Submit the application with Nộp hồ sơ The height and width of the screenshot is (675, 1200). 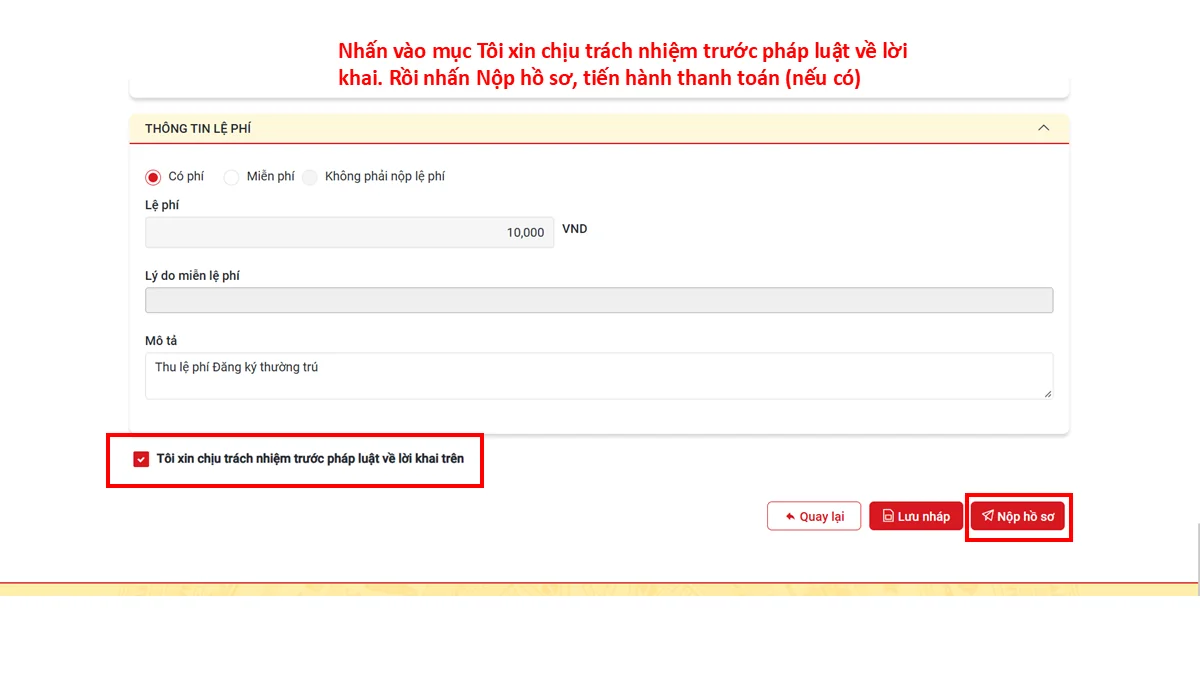coord(1018,516)
